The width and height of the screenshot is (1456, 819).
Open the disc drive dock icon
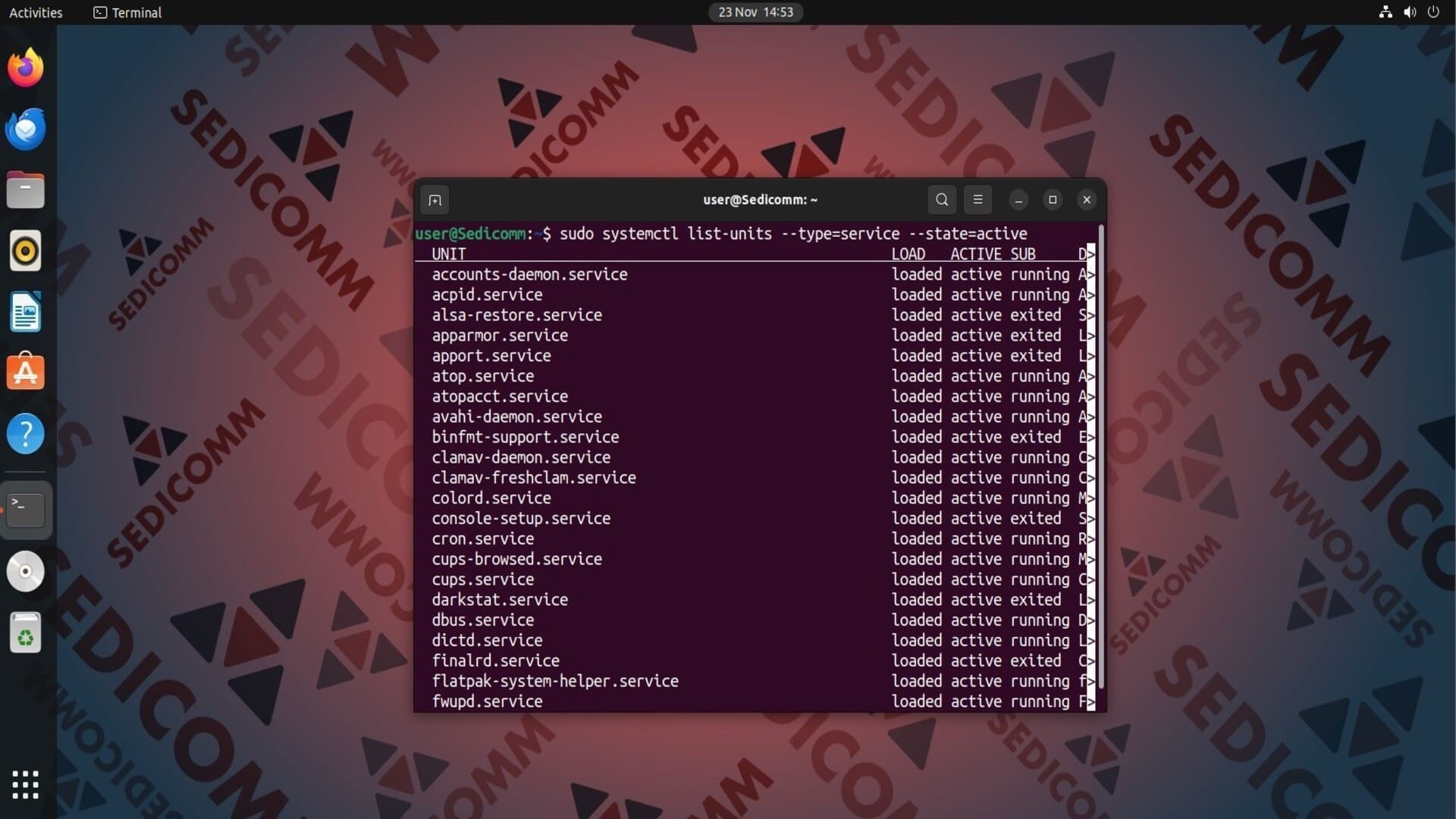[x=26, y=572]
